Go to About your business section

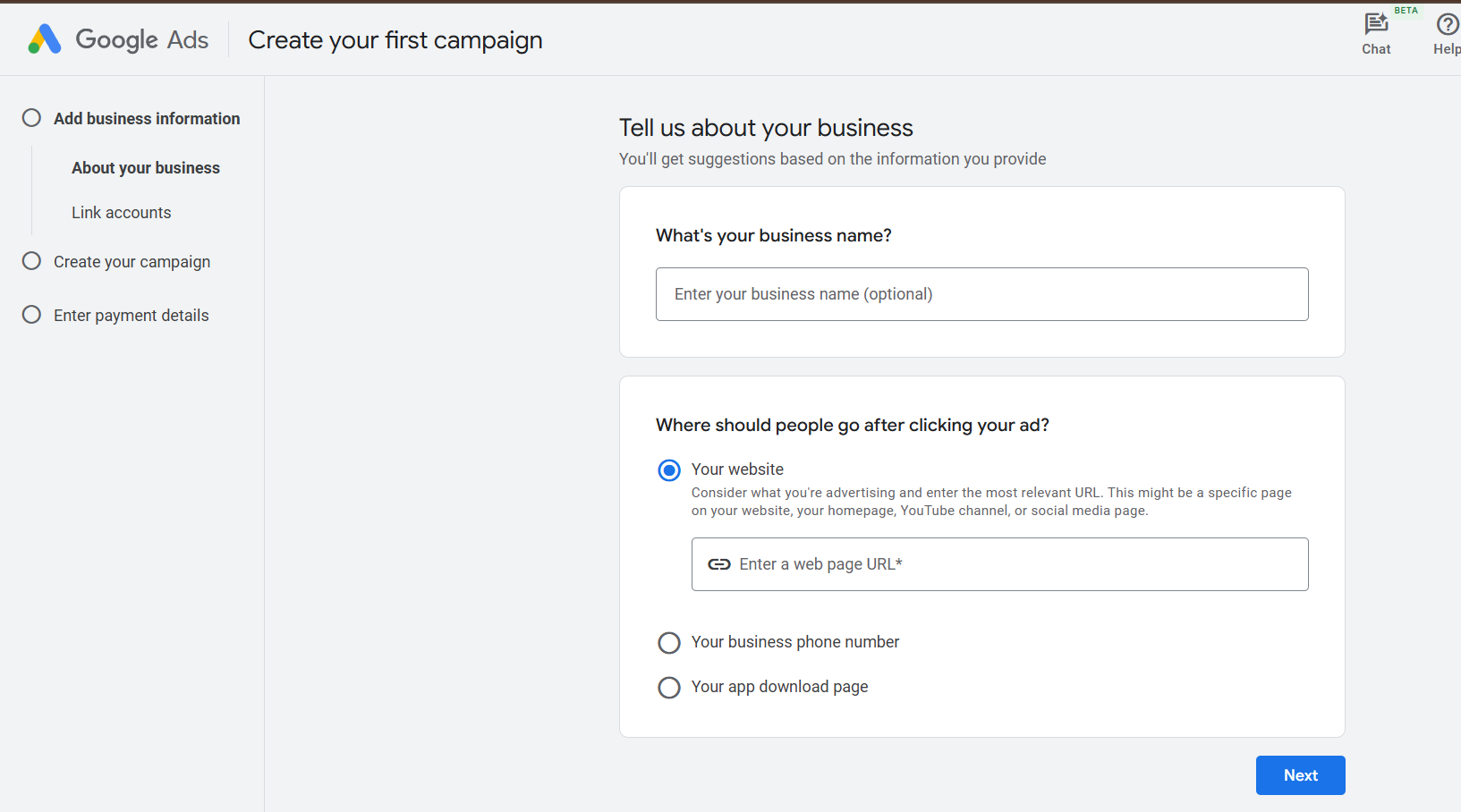click(146, 168)
